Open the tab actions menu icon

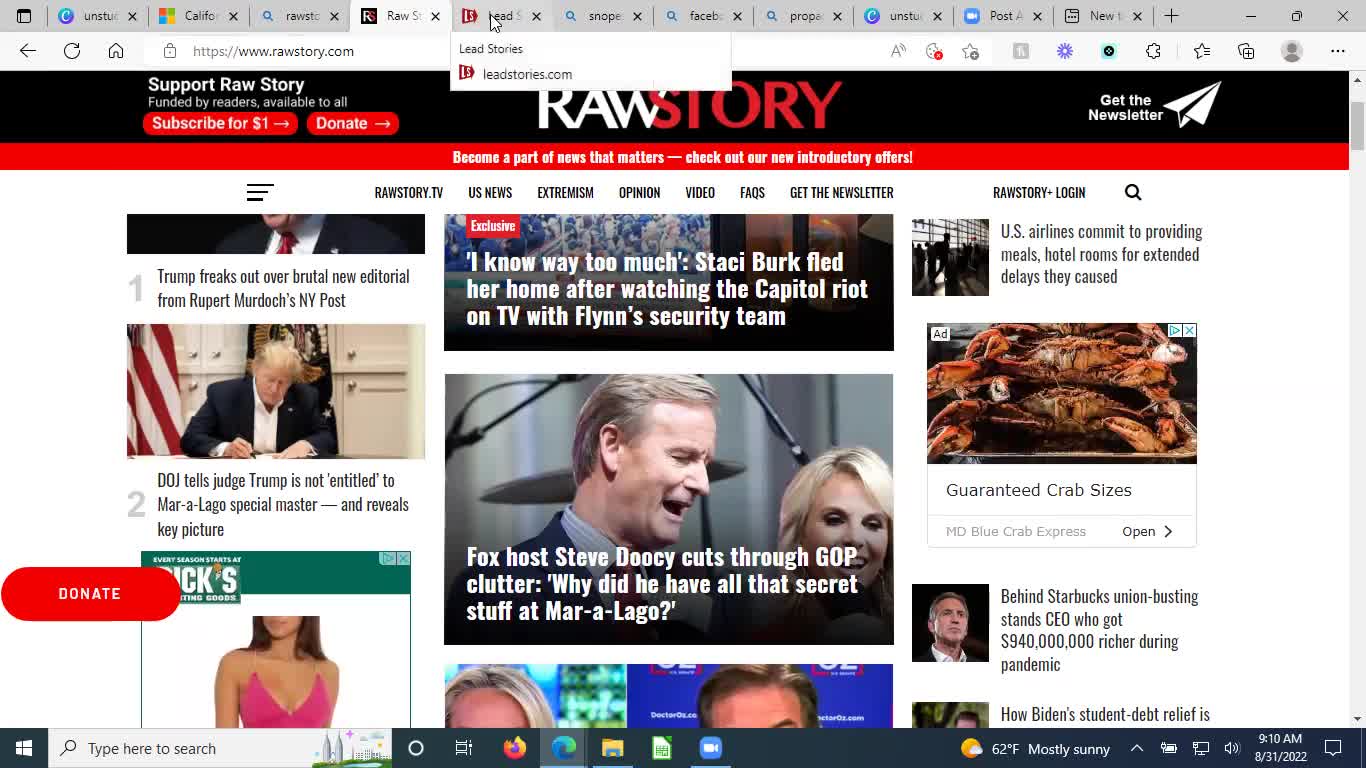tap(24, 16)
